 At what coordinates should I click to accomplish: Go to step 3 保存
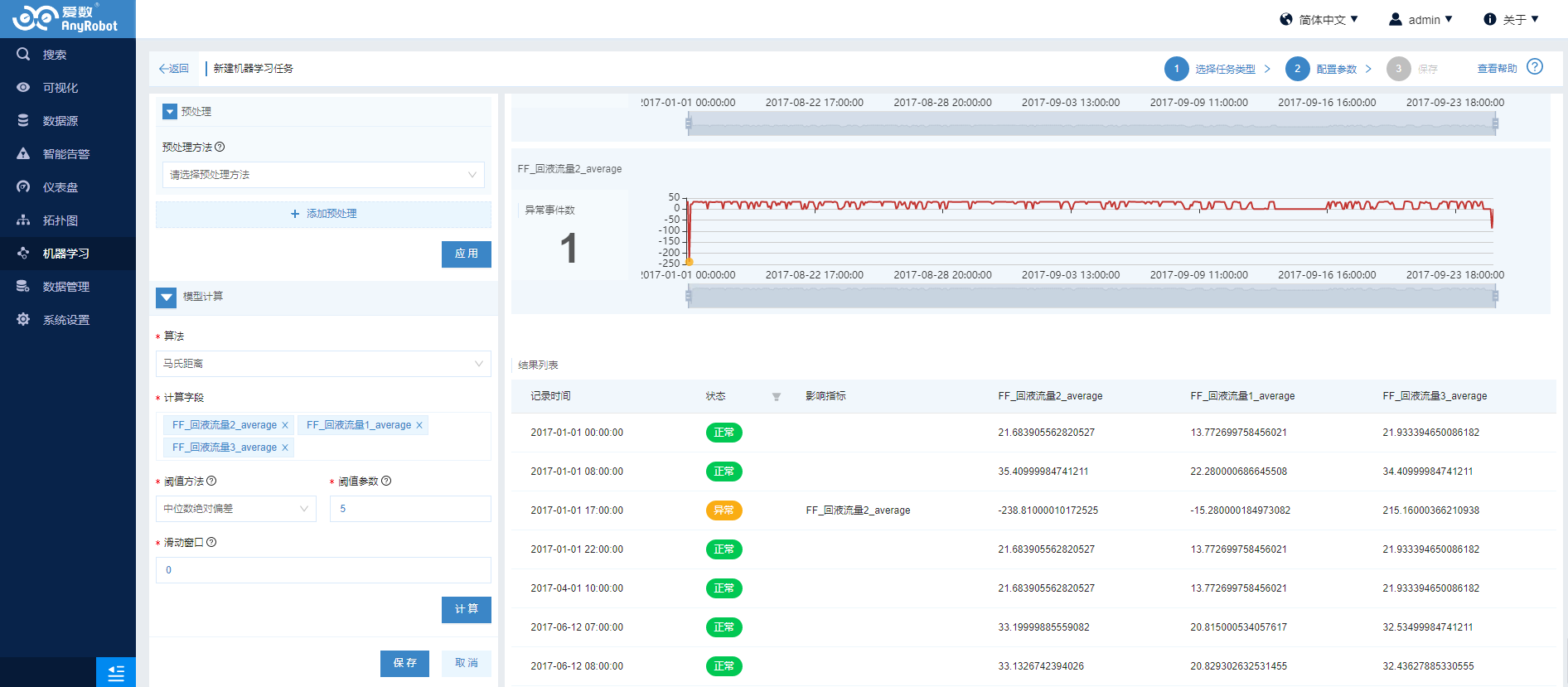tap(1413, 69)
